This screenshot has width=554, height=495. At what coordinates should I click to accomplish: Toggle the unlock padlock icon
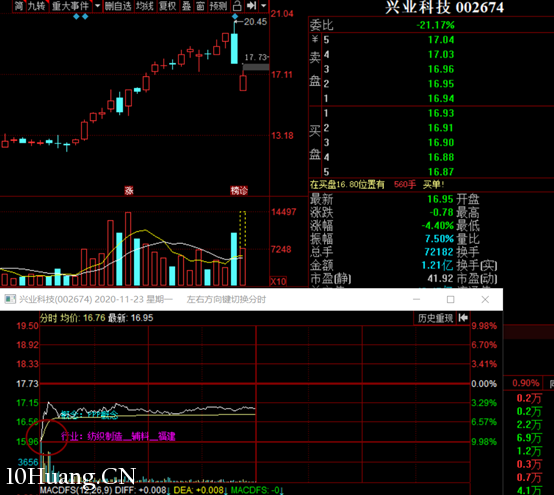pos(237,6)
